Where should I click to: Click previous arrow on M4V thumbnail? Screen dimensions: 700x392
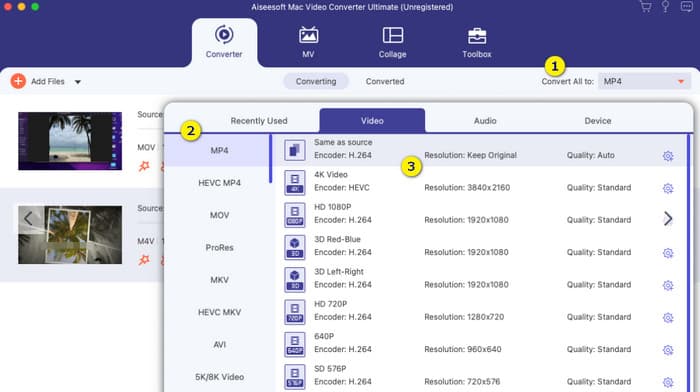coord(28,218)
